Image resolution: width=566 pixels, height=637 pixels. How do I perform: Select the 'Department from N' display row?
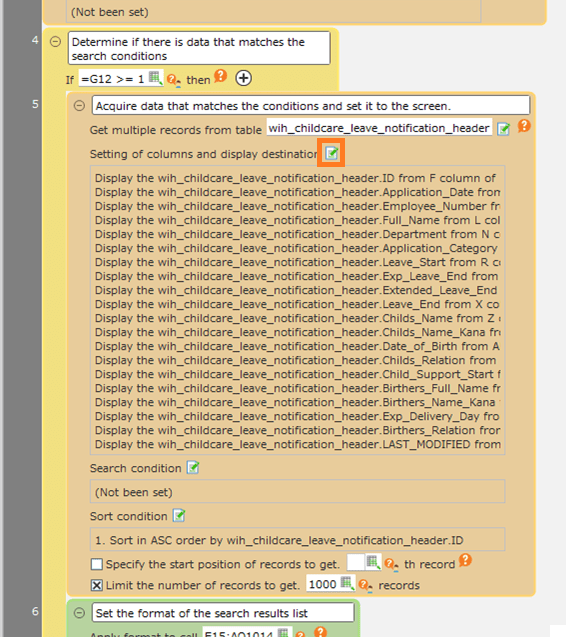297,234
